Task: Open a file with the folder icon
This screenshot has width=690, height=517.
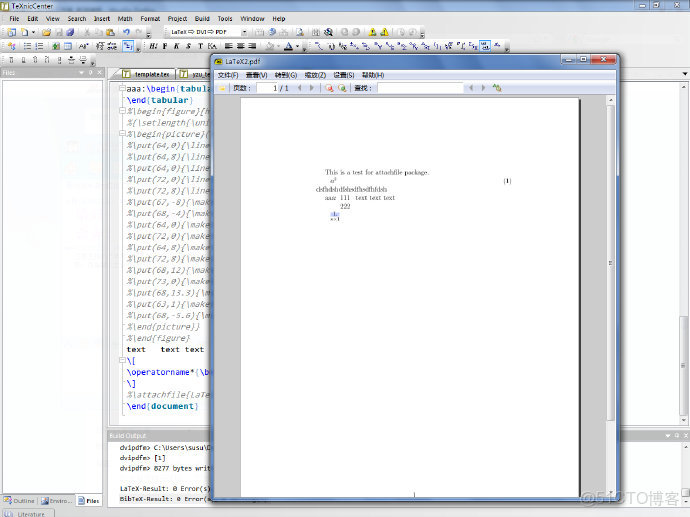Action: coord(47,32)
